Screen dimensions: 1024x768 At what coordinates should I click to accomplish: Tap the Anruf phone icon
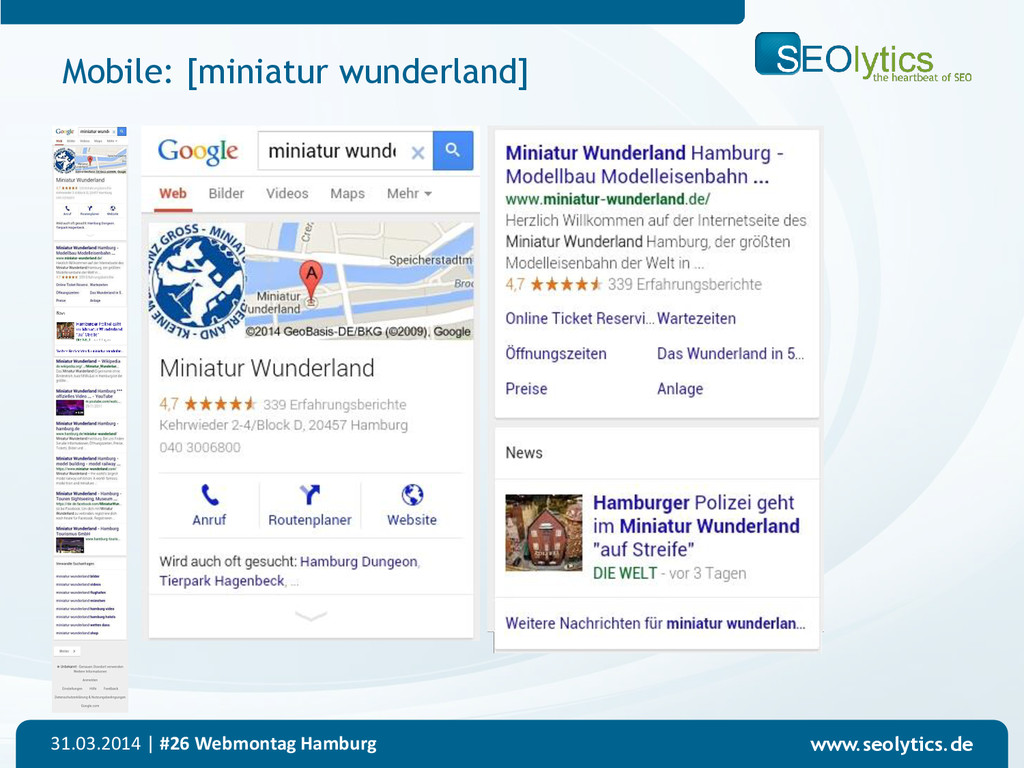pos(209,495)
